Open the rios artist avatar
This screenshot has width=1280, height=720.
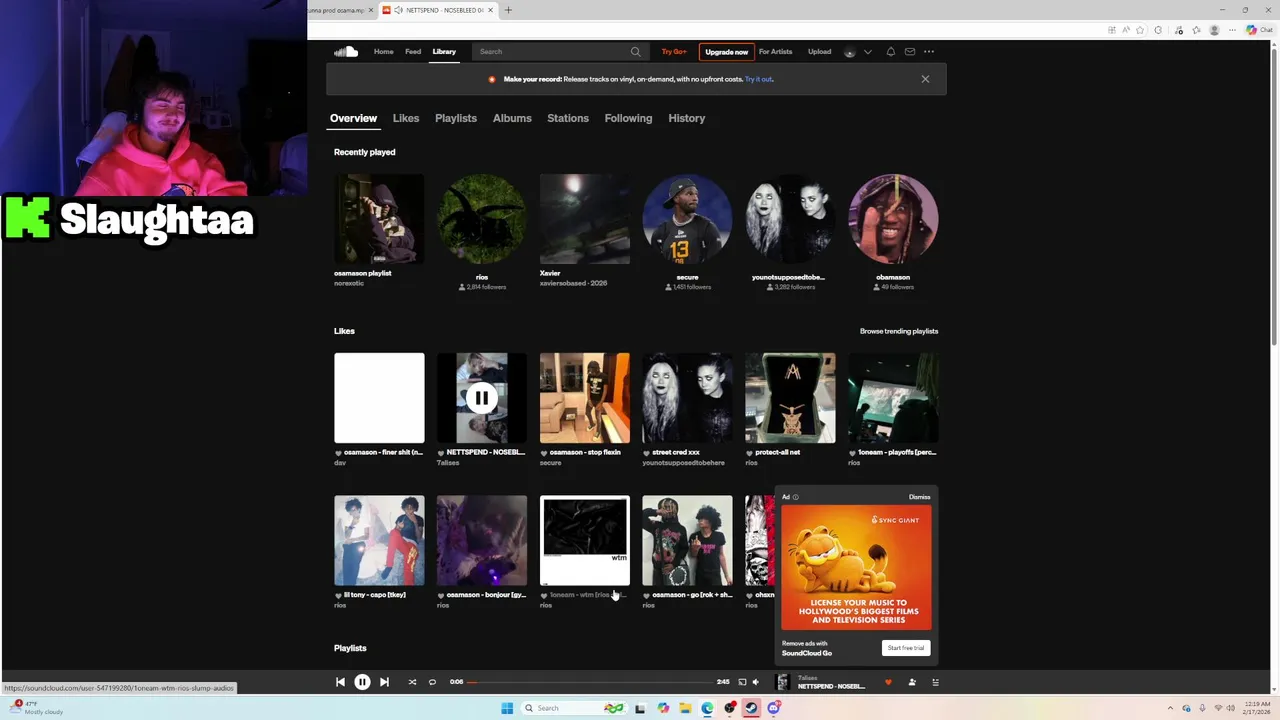tap(482, 219)
